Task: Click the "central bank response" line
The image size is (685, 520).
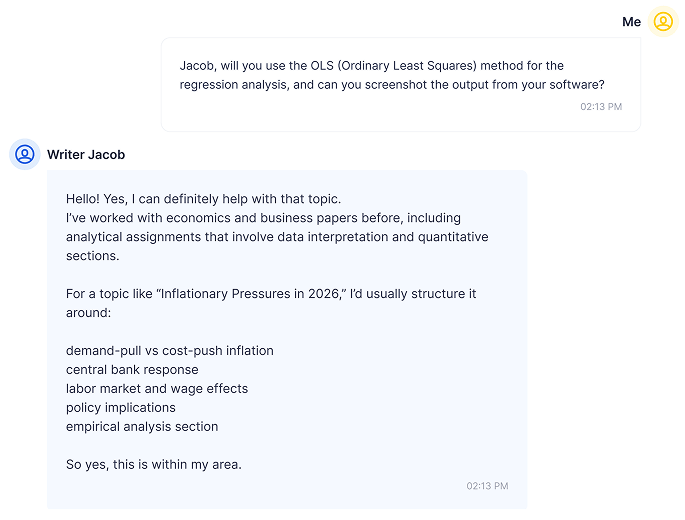Action: [x=132, y=370]
